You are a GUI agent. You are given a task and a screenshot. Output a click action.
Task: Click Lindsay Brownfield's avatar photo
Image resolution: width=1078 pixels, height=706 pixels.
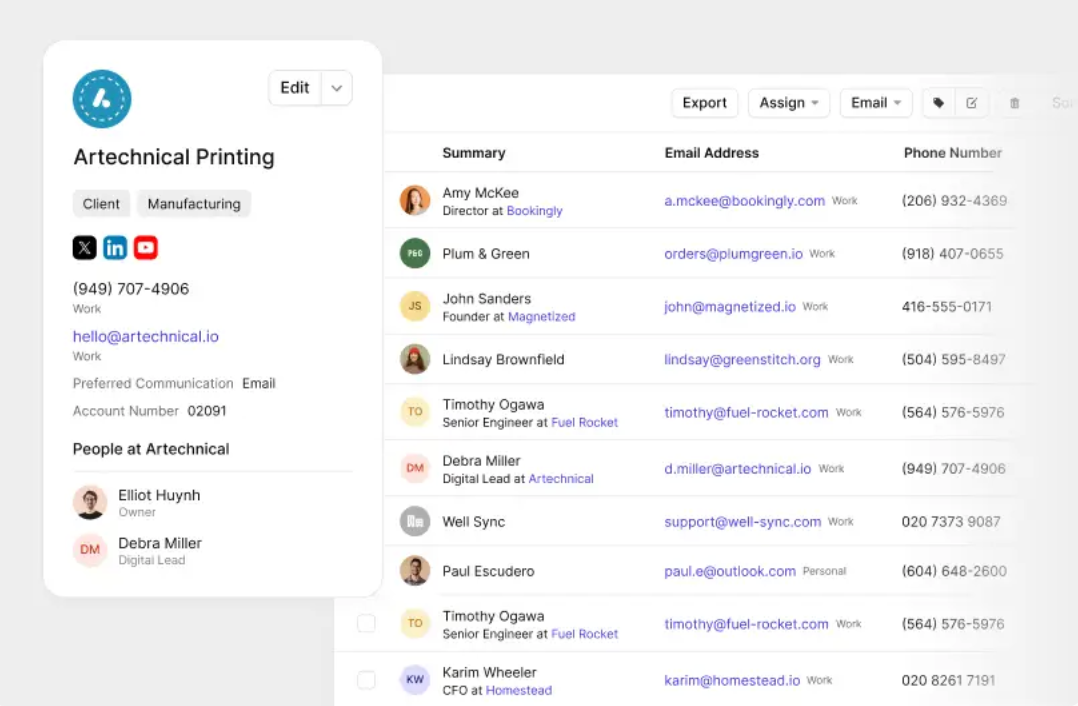tap(415, 359)
